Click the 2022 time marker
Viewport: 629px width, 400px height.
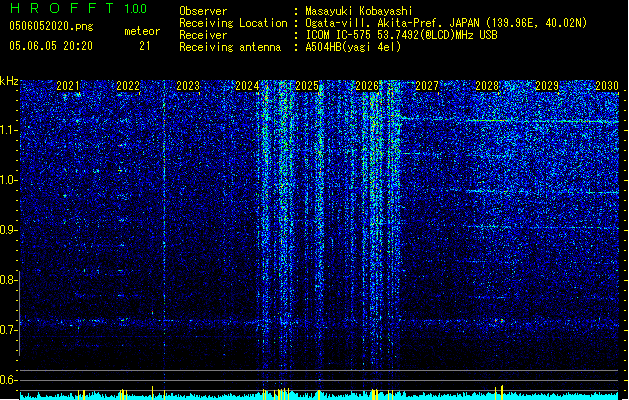pos(128,86)
